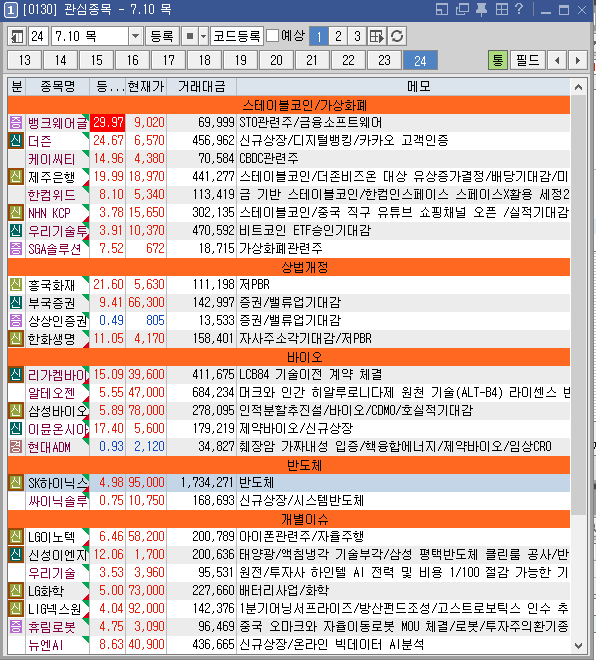Click 1,734,271 trading value cell
Viewport: 596px width, 660px height.
202,483
